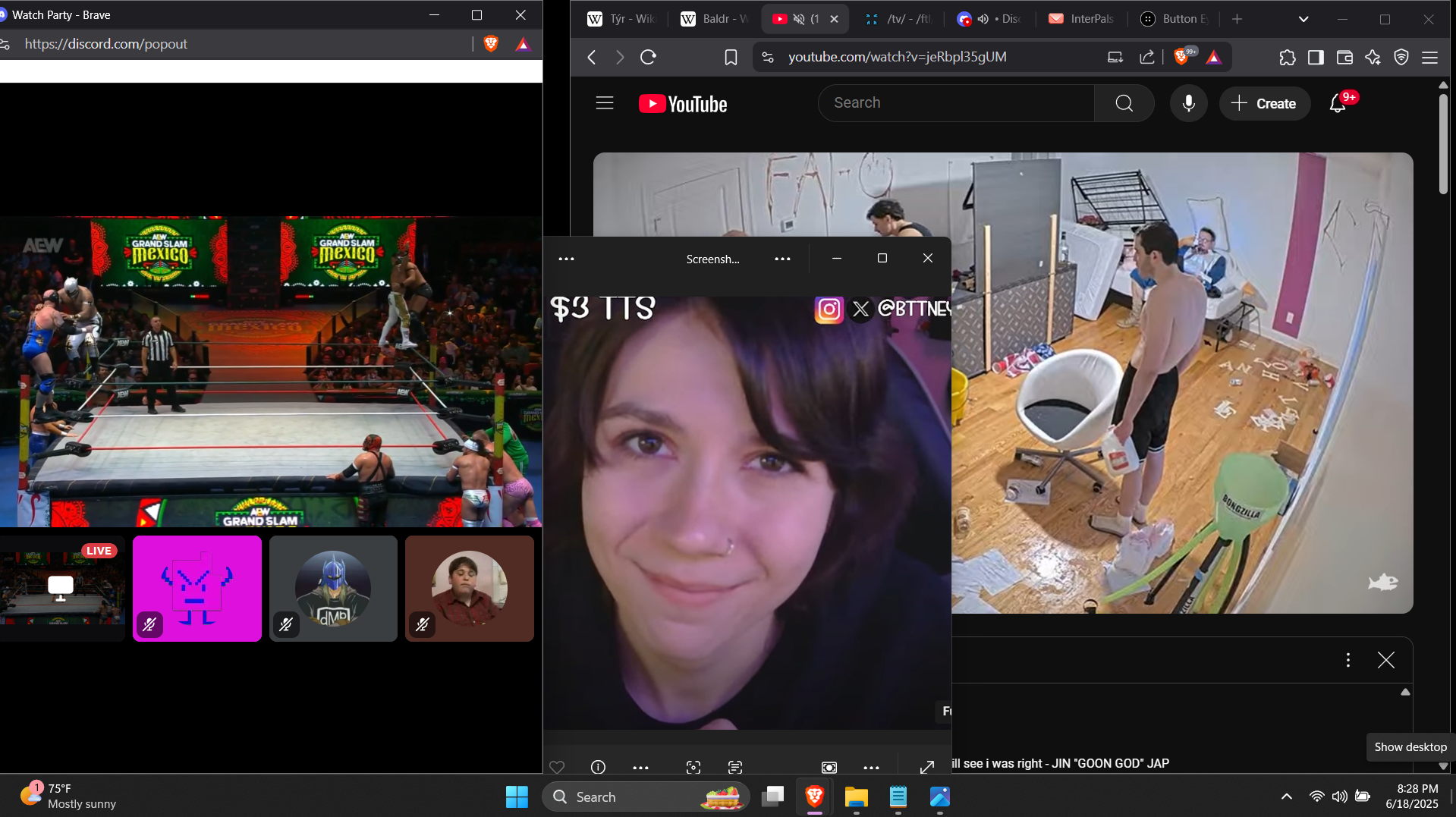Image resolution: width=1456 pixels, height=817 pixels.
Task: Select the LIVE stream thumbnail in Watch Party
Action: coord(62,589)
